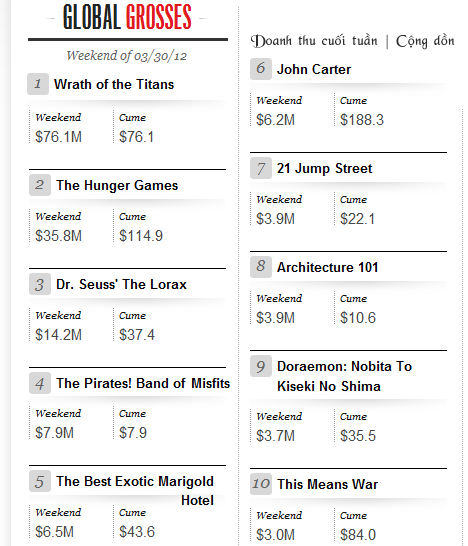Click the rank 2 number badge
Screen dimensions: 468x546
(x=40, y=185)
